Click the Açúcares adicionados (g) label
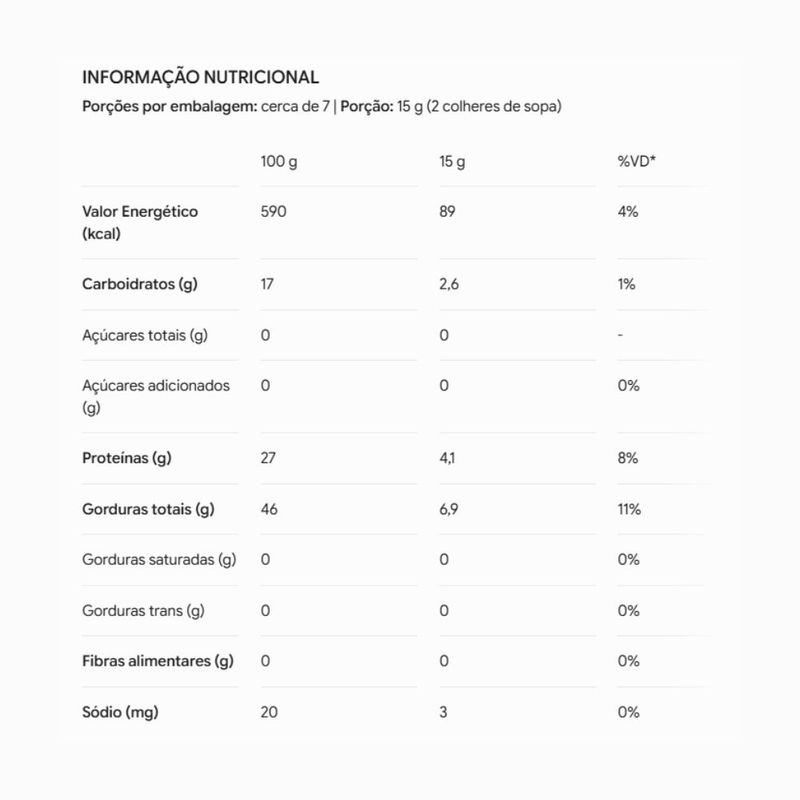The image size is (800, 800). coord(156,396)
